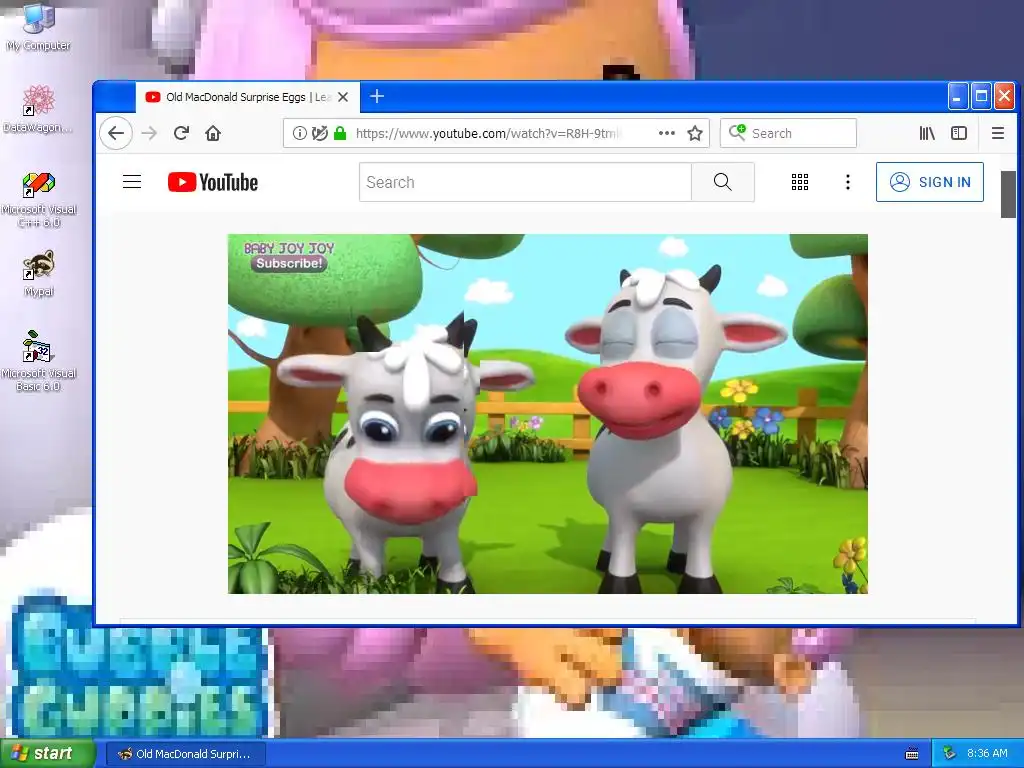This screenshot has width=1024, height=768.
Task: Select the Mypal desktop shortcut
Action: click(39, 274)
